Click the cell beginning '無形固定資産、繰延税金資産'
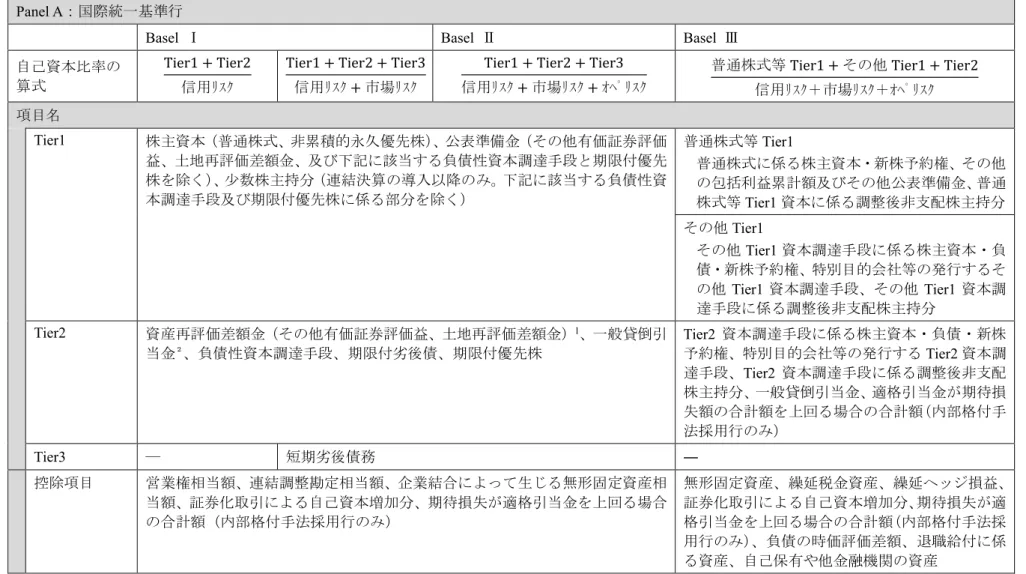Viewport: 1026px width, 574px height. click(845, 522)
